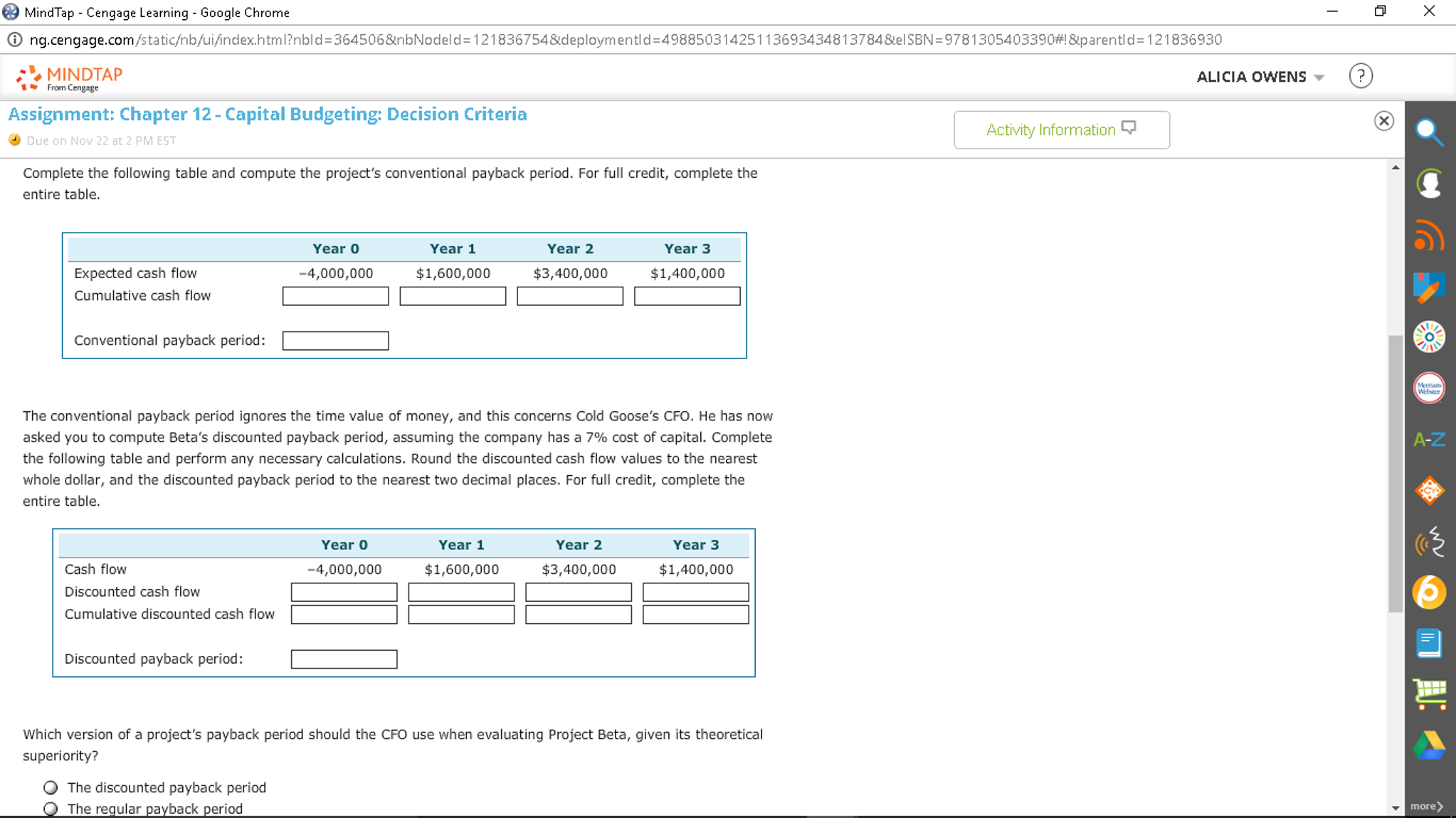1456x818 pixels.
Task: Open the orange diamond icon in sidebar
Action: (1429, 491)
